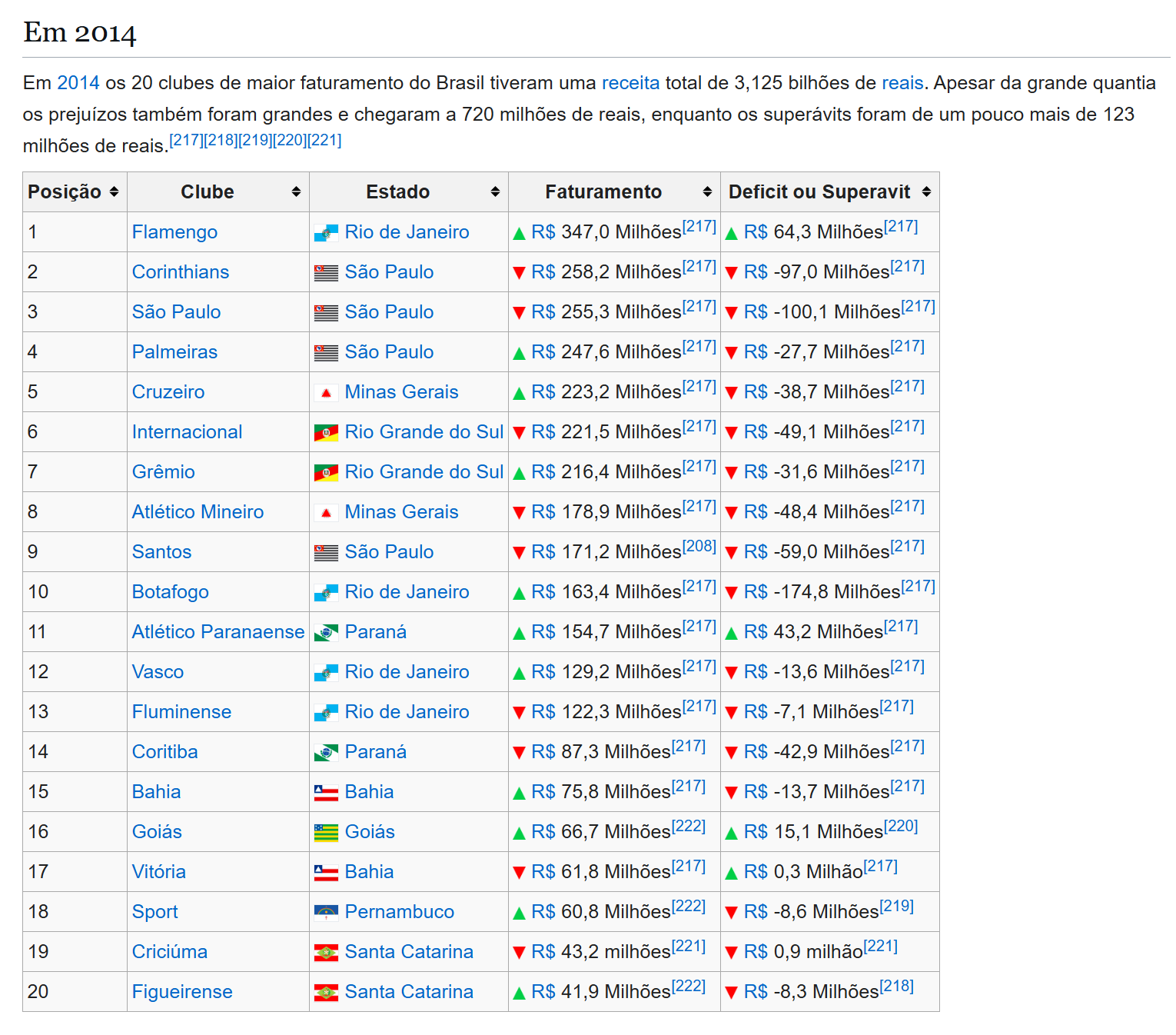Screen dimensions: 1176x1035
Task: Click the Rio de Janeiro flag in Botafogo row
Action: pyautogui.click(x=326, y=593)
